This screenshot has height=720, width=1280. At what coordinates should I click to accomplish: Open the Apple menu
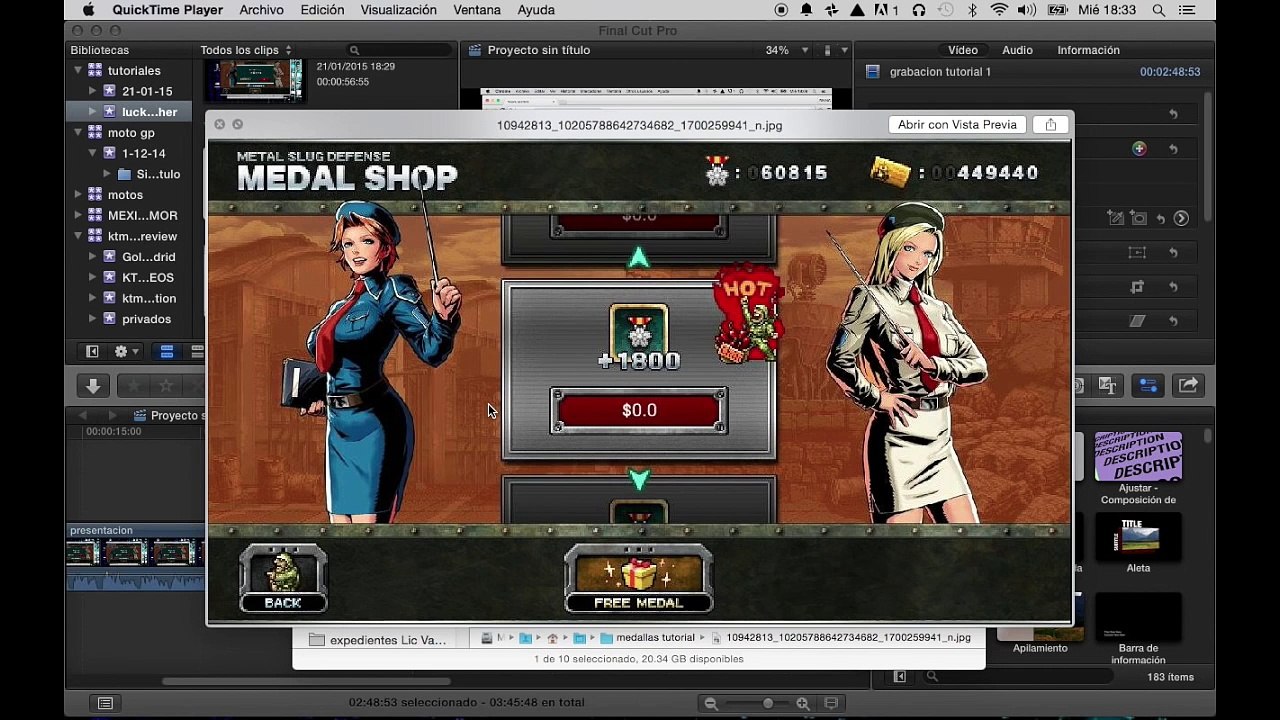coord(88,10)
